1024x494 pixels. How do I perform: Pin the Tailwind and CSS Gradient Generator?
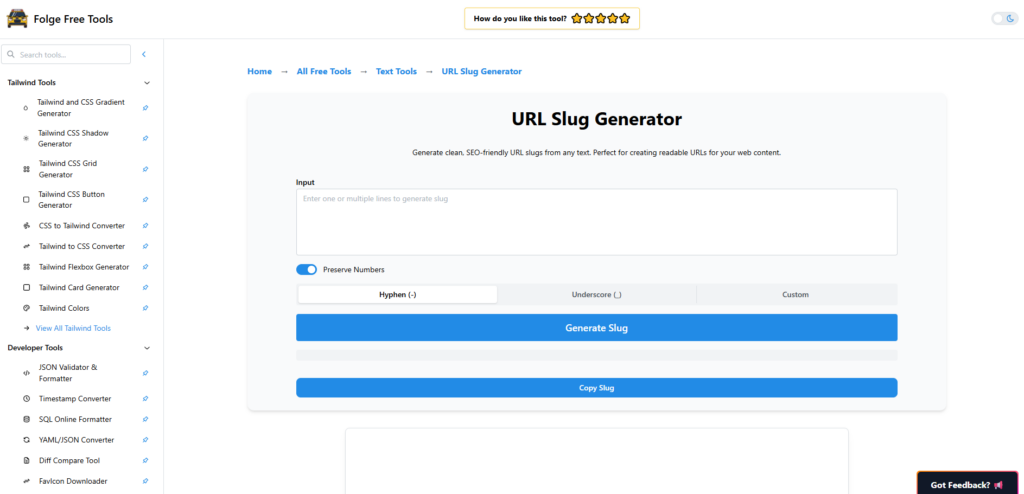click(x=146, y=108)
